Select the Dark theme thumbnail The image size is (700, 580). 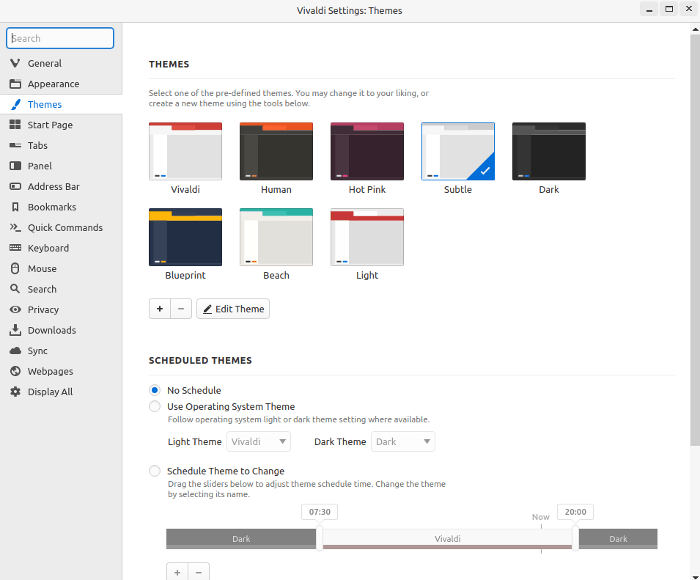coord(549,151)
